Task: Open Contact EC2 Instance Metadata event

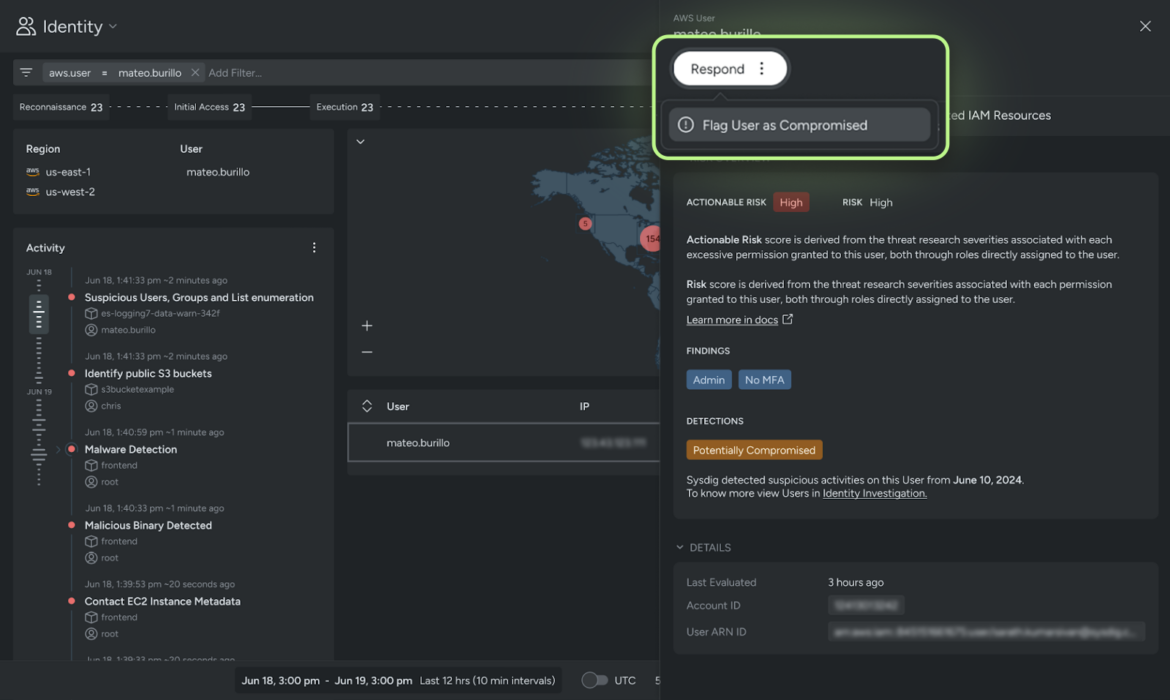Action: pyautogui.click(x=162, y=601)
